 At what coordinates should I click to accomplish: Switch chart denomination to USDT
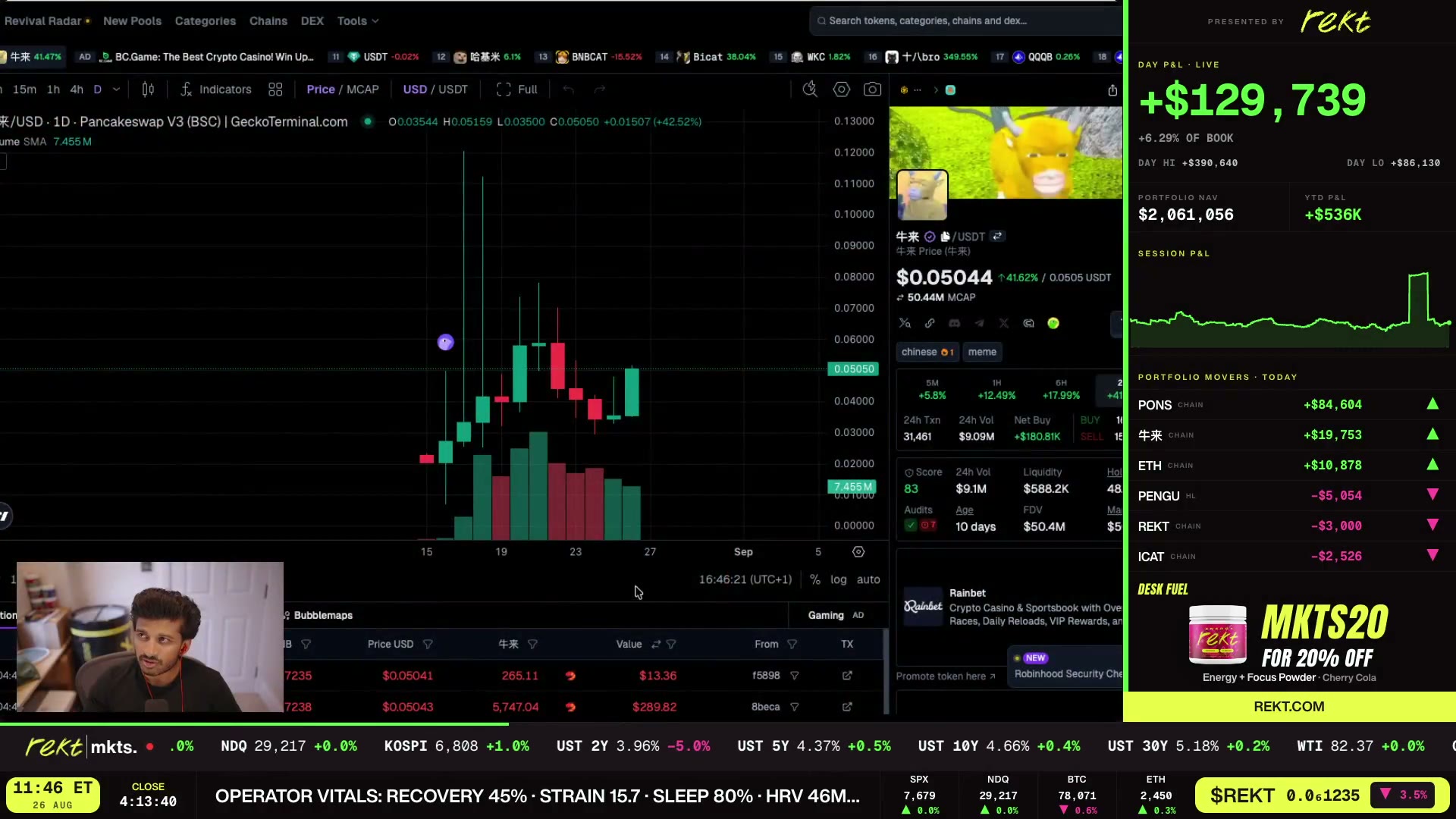(x=453, y=89)
